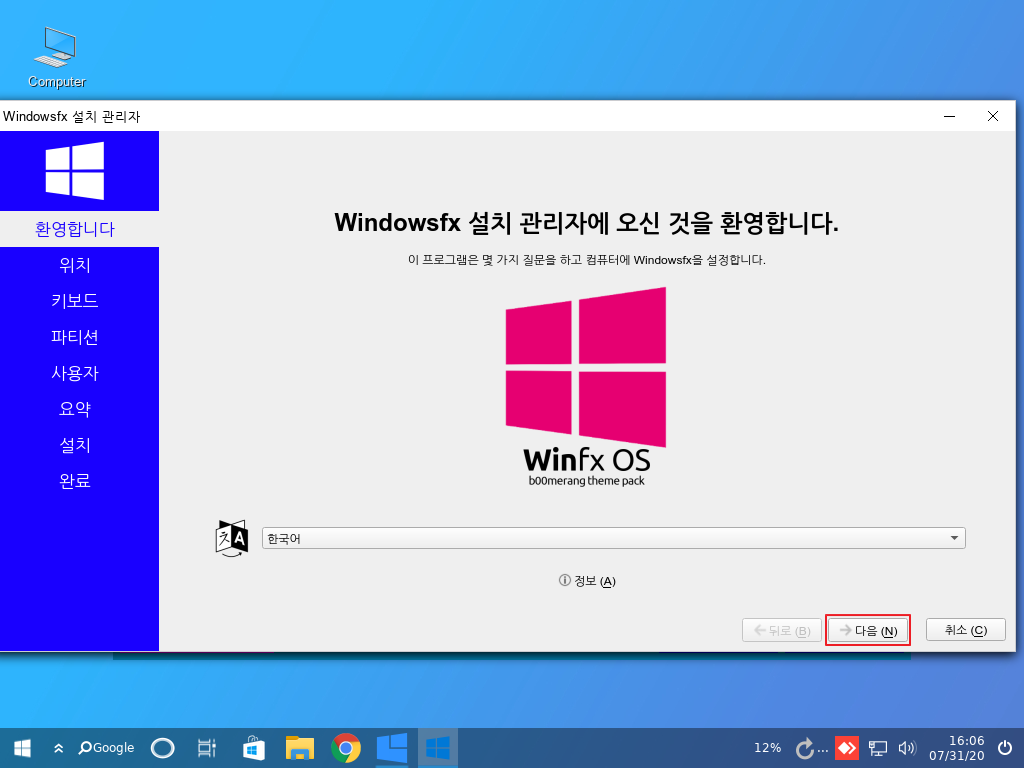Minimize the Windowsfx installer window
Viewport: 1024px width, 768px height.
950,116
